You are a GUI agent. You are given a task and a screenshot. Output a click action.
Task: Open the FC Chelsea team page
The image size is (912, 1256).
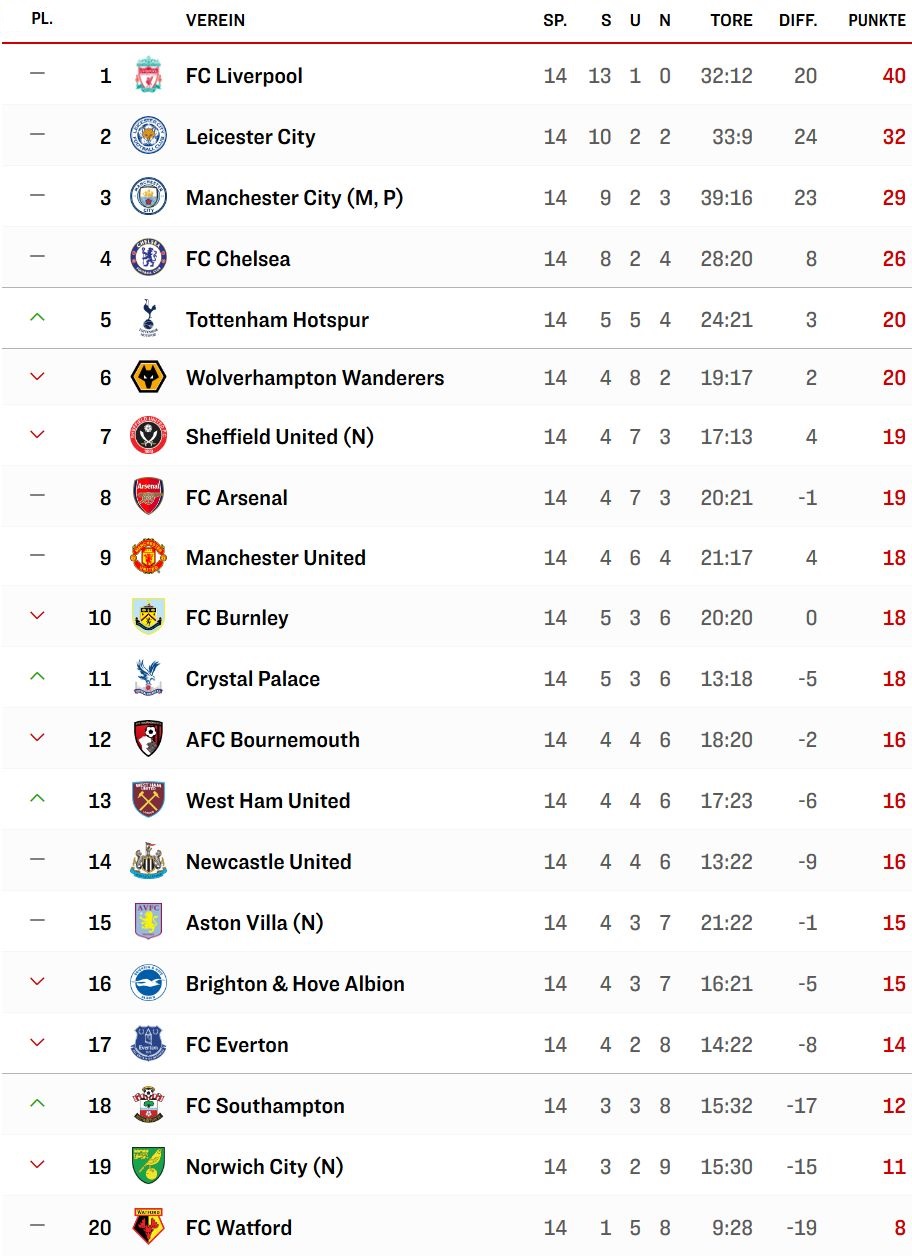pos(238,259)
